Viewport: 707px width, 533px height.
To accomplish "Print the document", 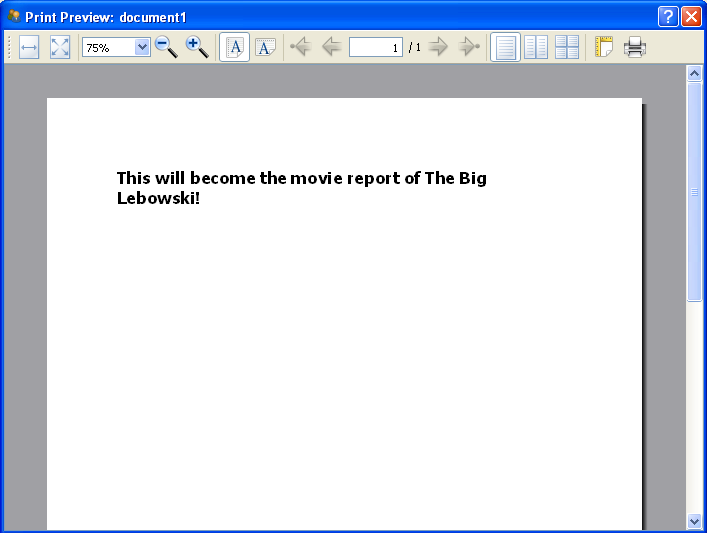I will 635,47.
